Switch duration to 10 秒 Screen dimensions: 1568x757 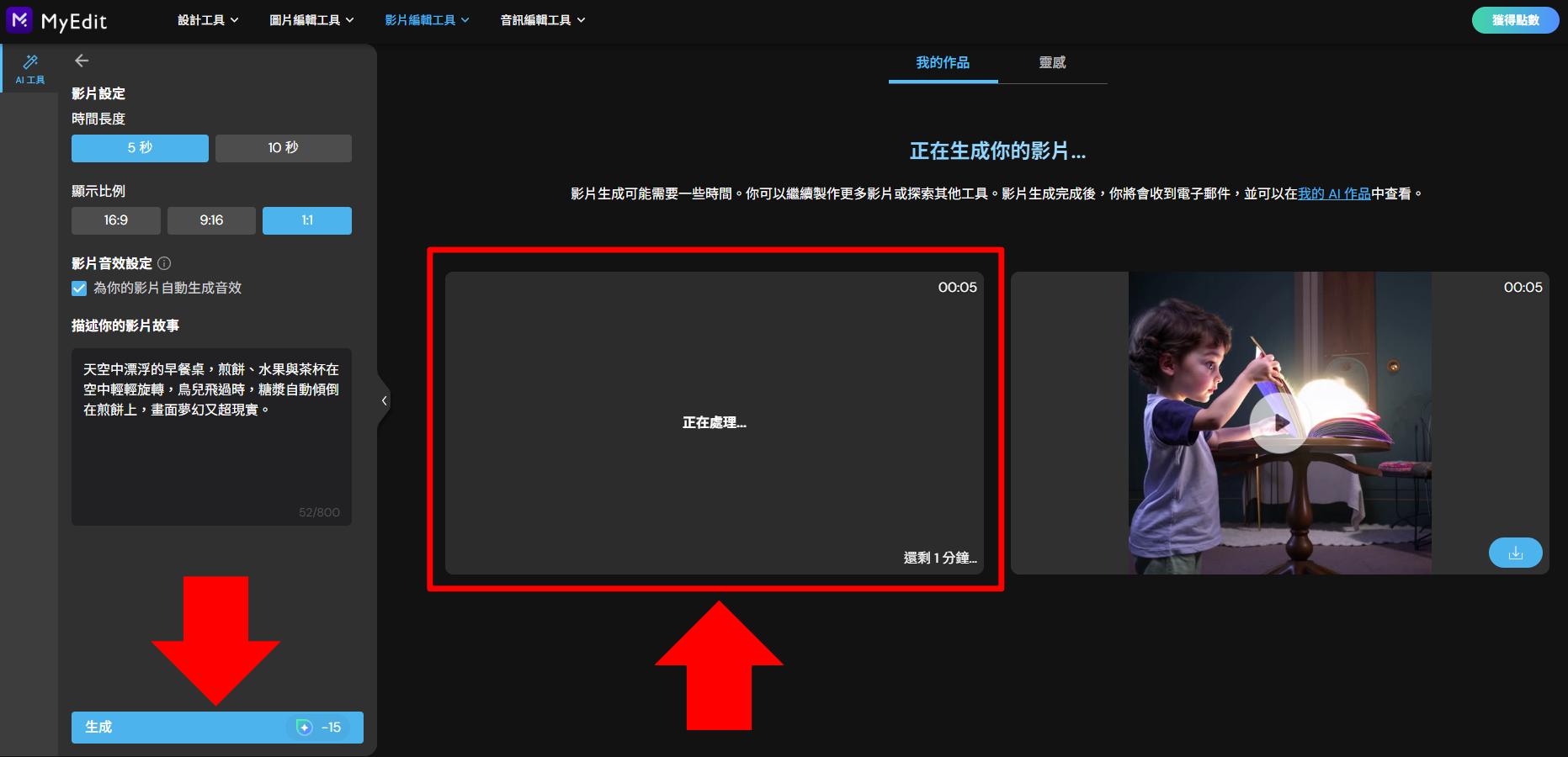[284, 147]
